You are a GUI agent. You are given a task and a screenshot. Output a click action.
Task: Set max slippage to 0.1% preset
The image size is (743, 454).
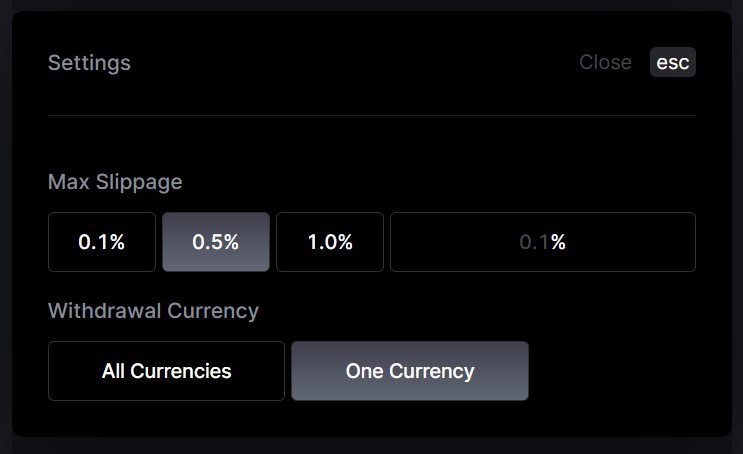pyautogui.click(x=102, y=242)
